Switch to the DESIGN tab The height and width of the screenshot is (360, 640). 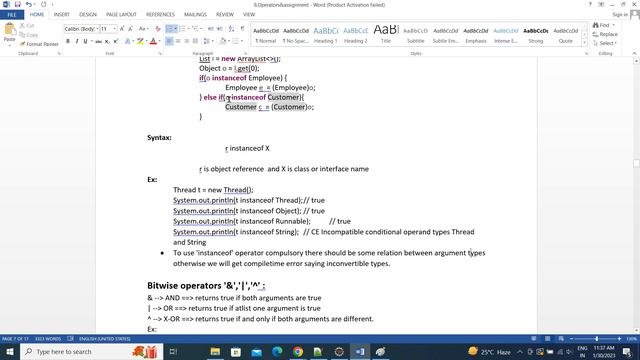(x=88, y=15)
